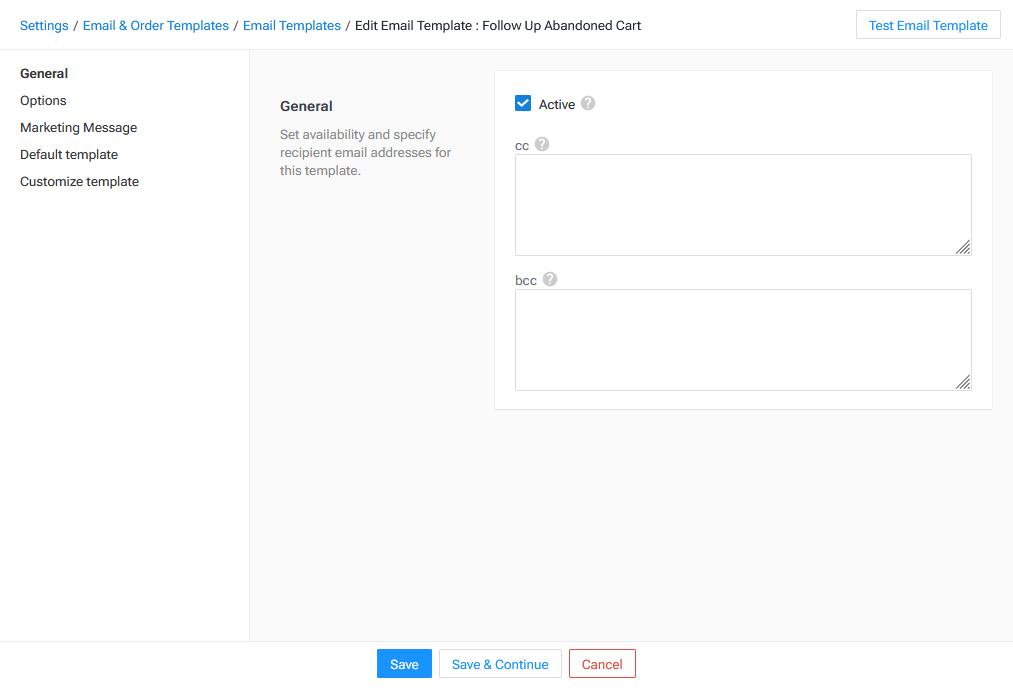Click the cc textarea resize handle
This screenshot has height=691, width=1013.
pyautogui.click(x=963, y=247)
